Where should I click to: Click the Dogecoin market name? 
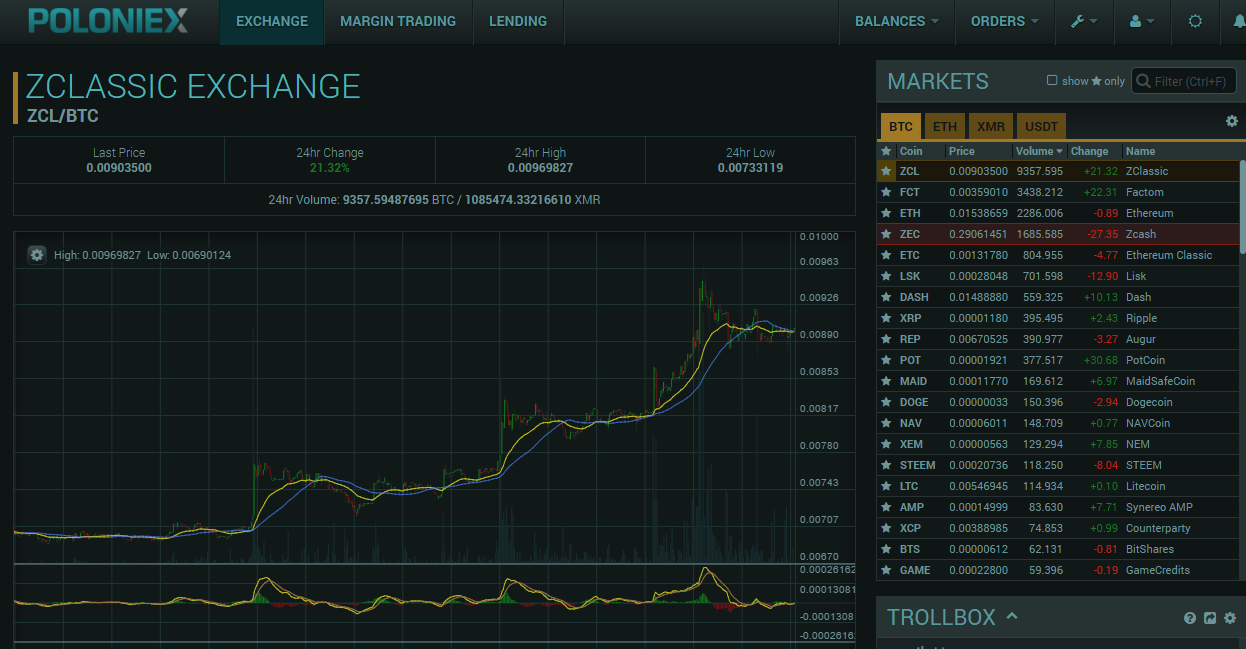pos(1150,402)
